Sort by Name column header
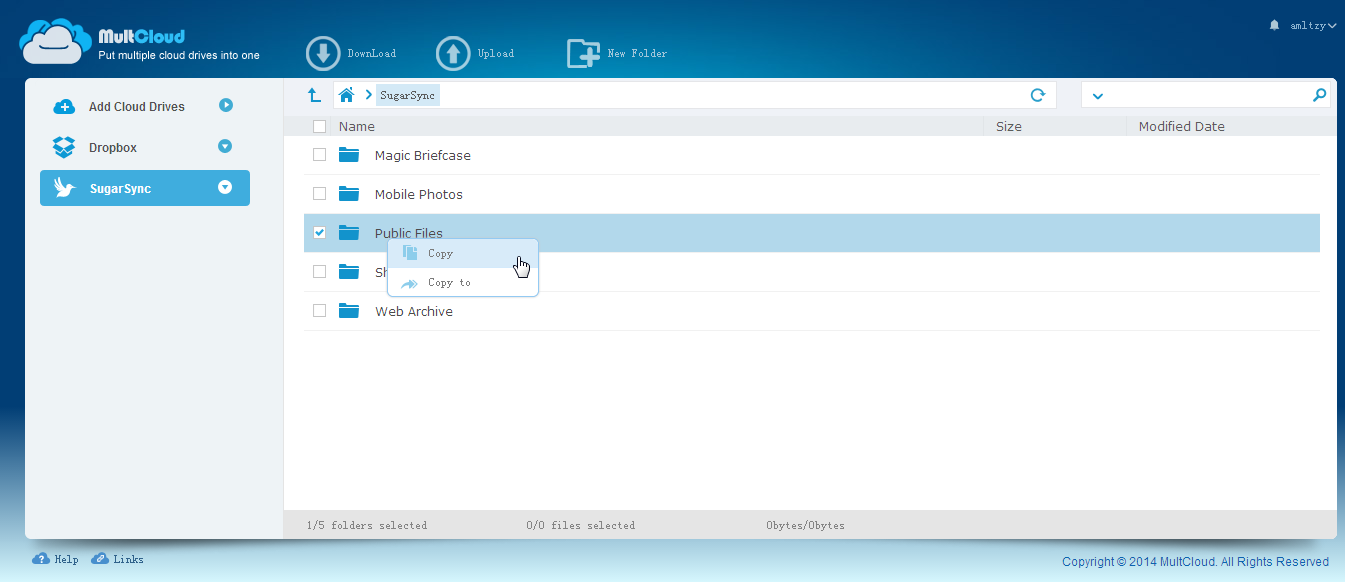Screen dimensions: 1345x582 coord(357,126)
